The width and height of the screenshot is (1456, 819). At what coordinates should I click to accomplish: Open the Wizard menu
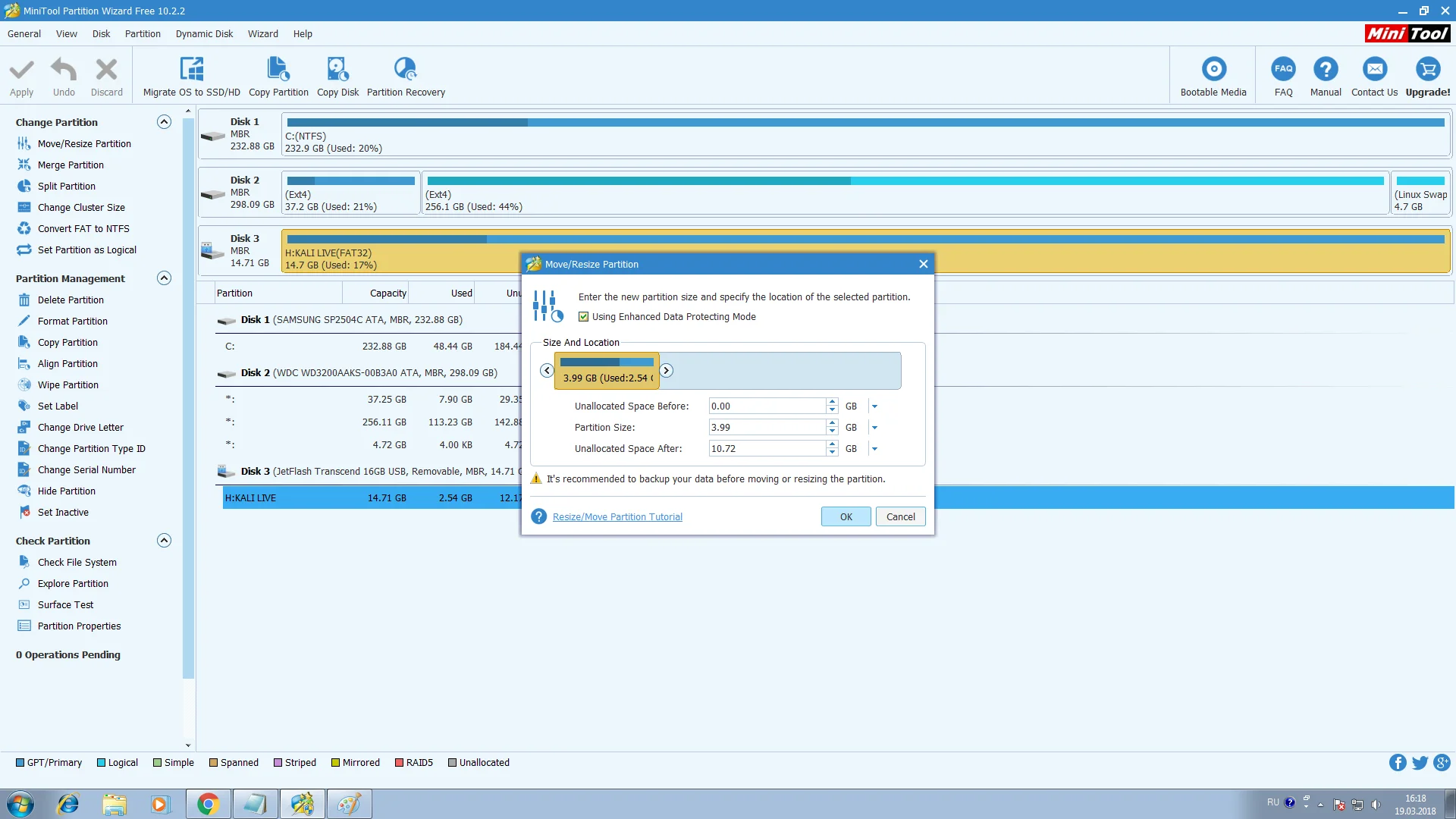click(262, 34)
